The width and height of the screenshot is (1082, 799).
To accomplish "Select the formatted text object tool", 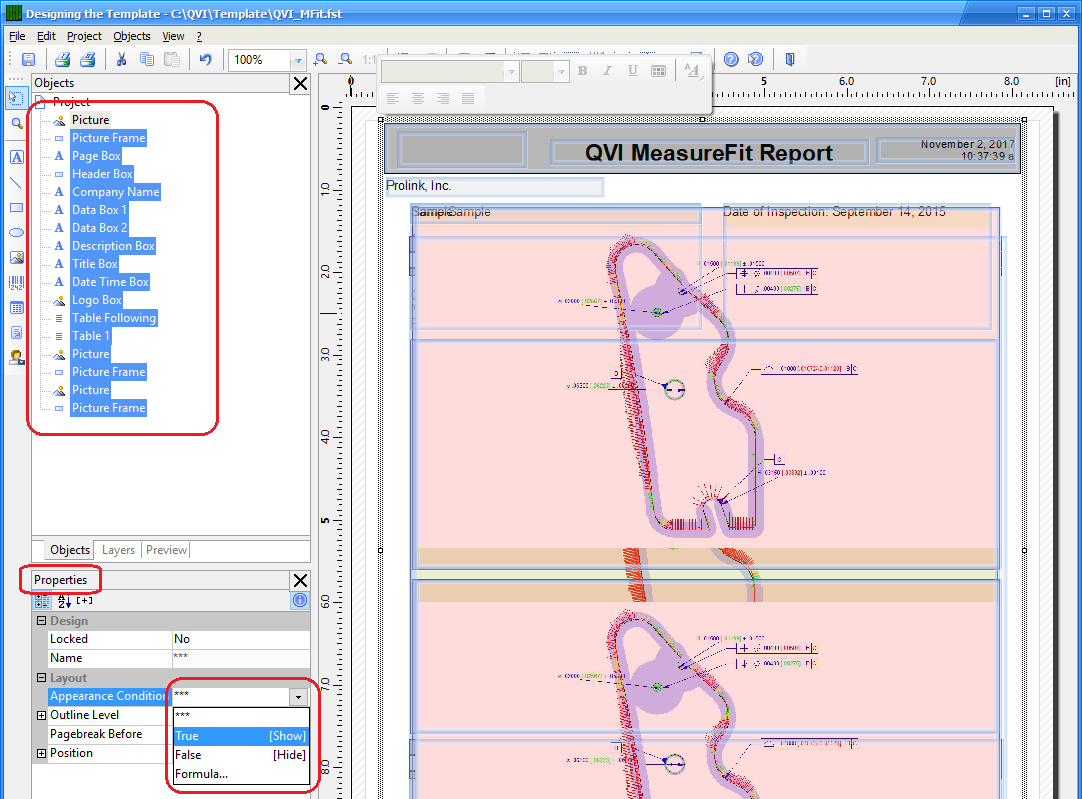I will point(17,333).
